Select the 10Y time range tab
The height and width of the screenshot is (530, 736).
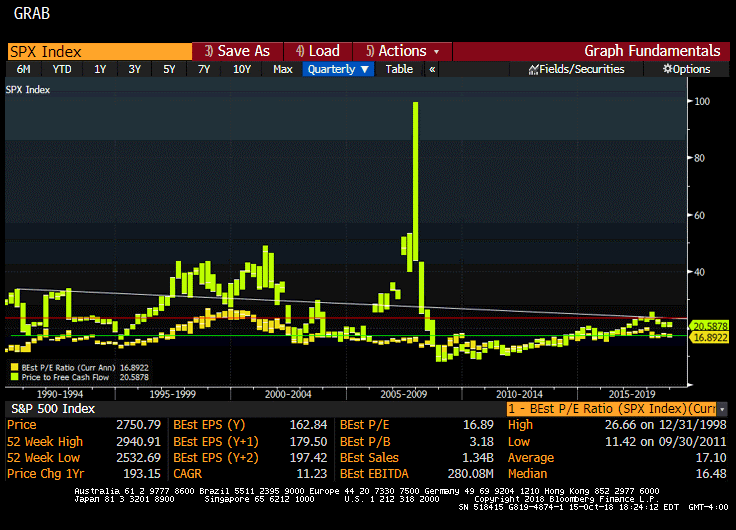point(242,69)
